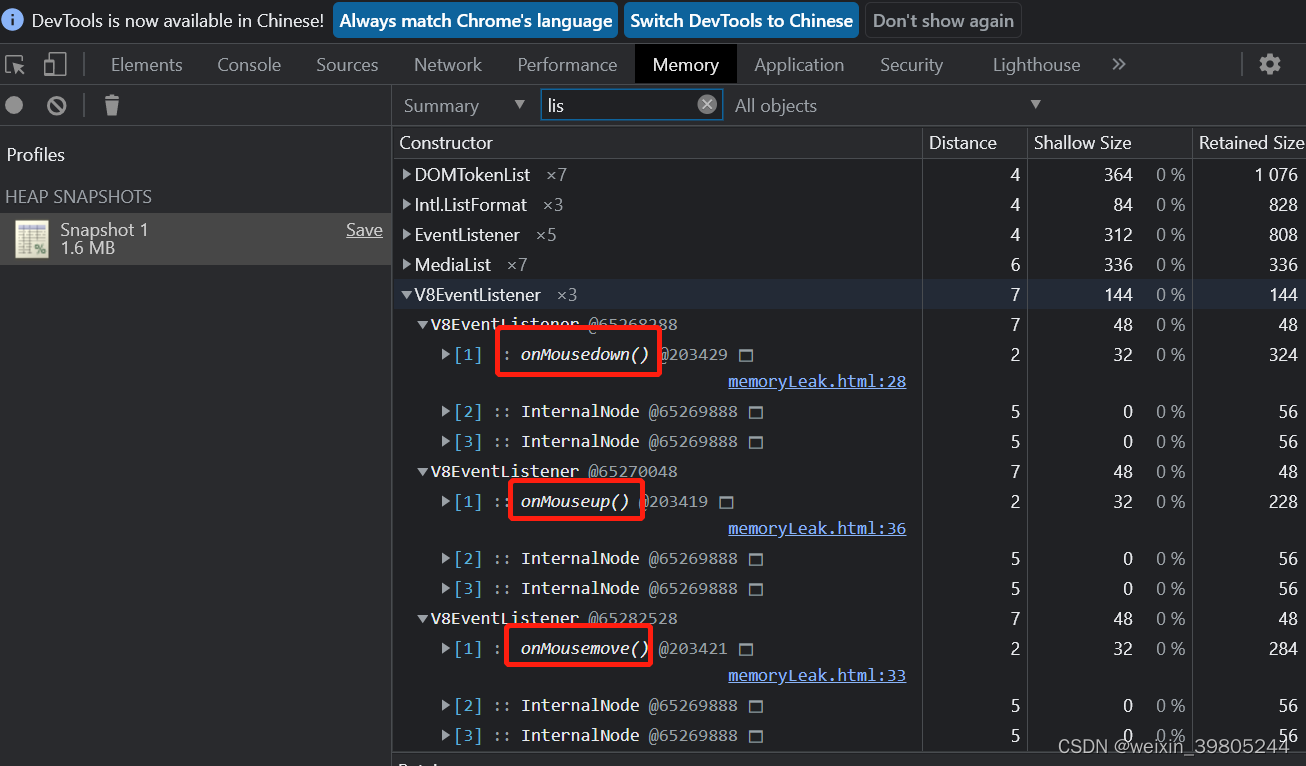Open memoryLeak.html:36 source link
Image resolution: width=1306 pixels, height=766 pixels.
[x=817, y=528]
